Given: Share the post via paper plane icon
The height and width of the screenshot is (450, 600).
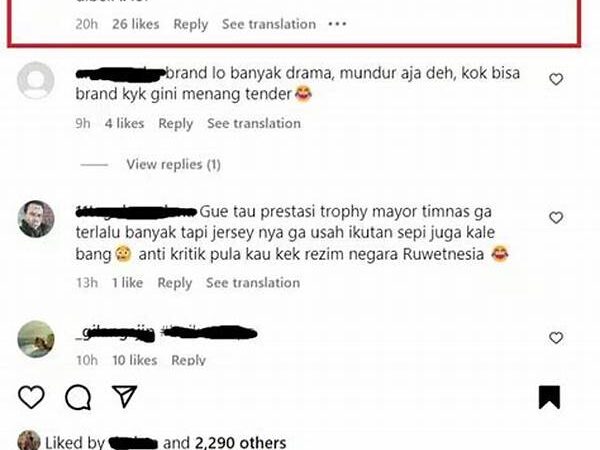Looking at the screenshot, I should point(124,396).
